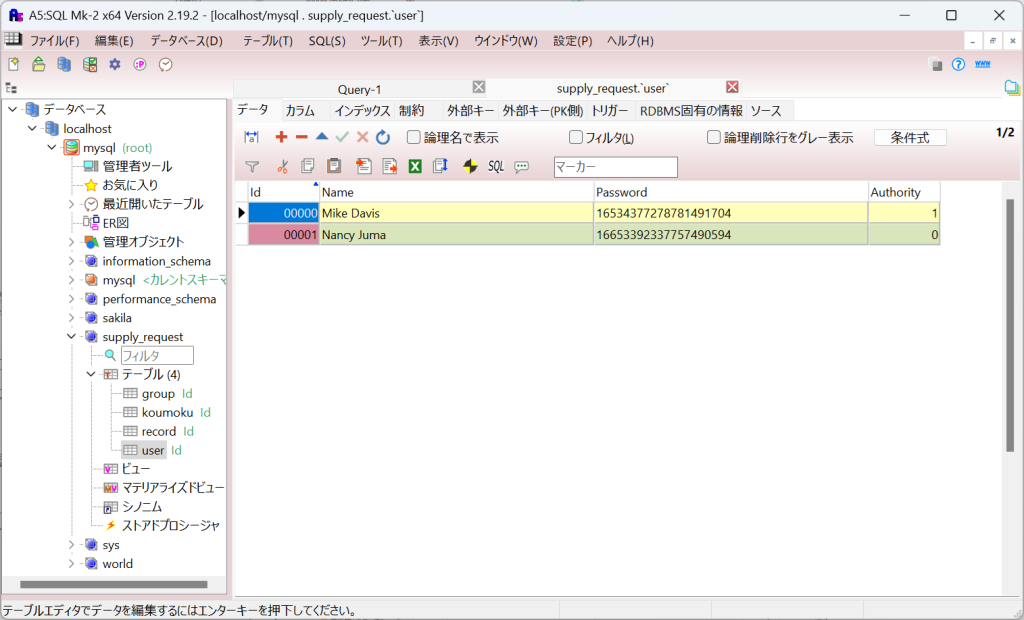Click the red minus delete-row icon
The image size is (1024, 620).
tap(301, 137)
